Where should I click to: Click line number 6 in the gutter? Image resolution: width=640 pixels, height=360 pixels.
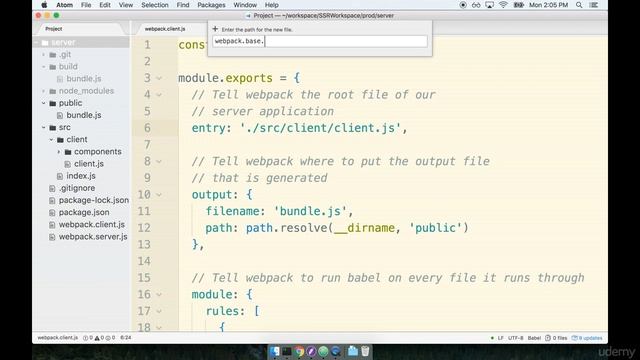click(147, 128)
